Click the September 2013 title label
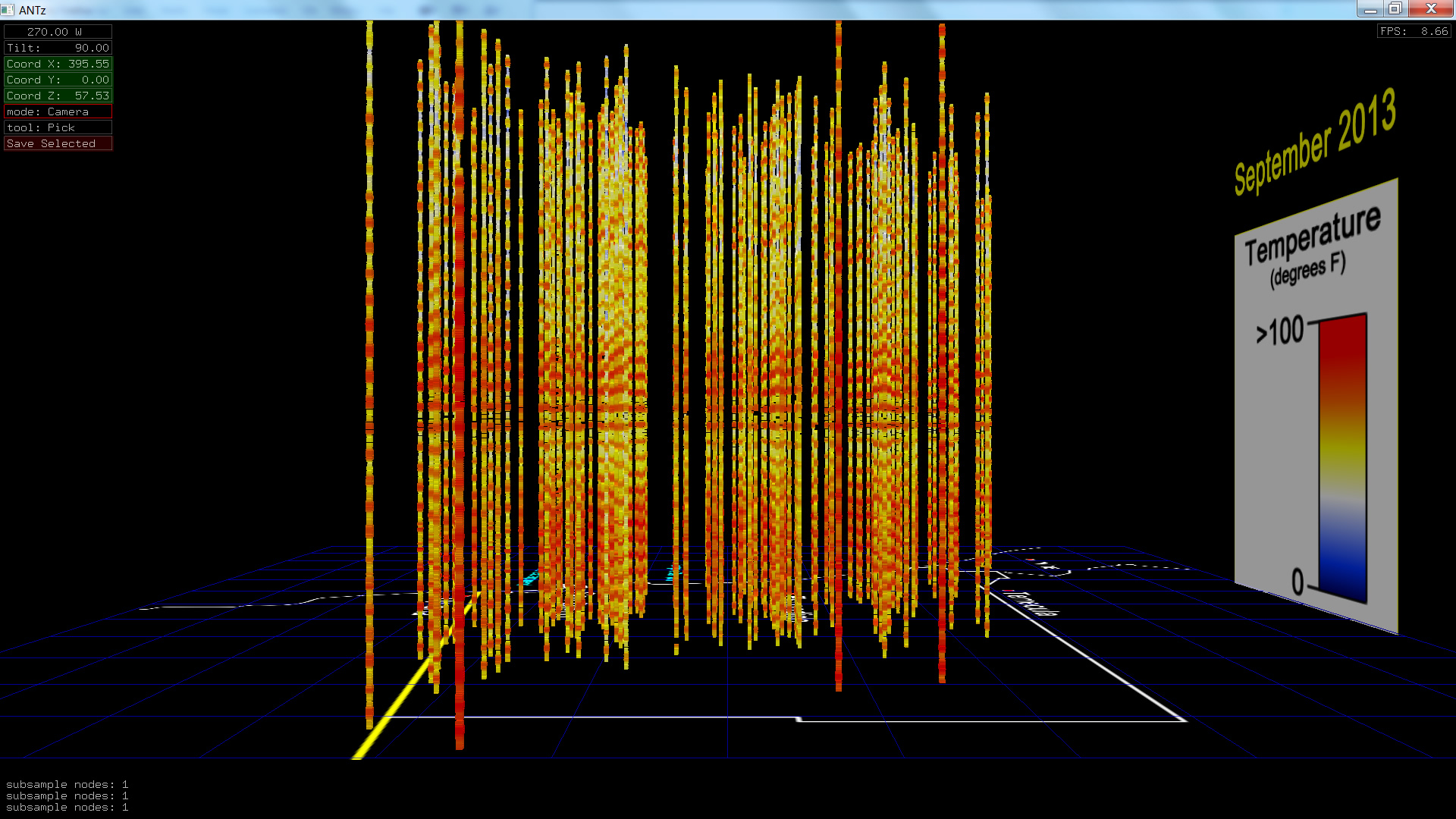The height and width of the screenshot is (819, 1456). coord(1314,142)
